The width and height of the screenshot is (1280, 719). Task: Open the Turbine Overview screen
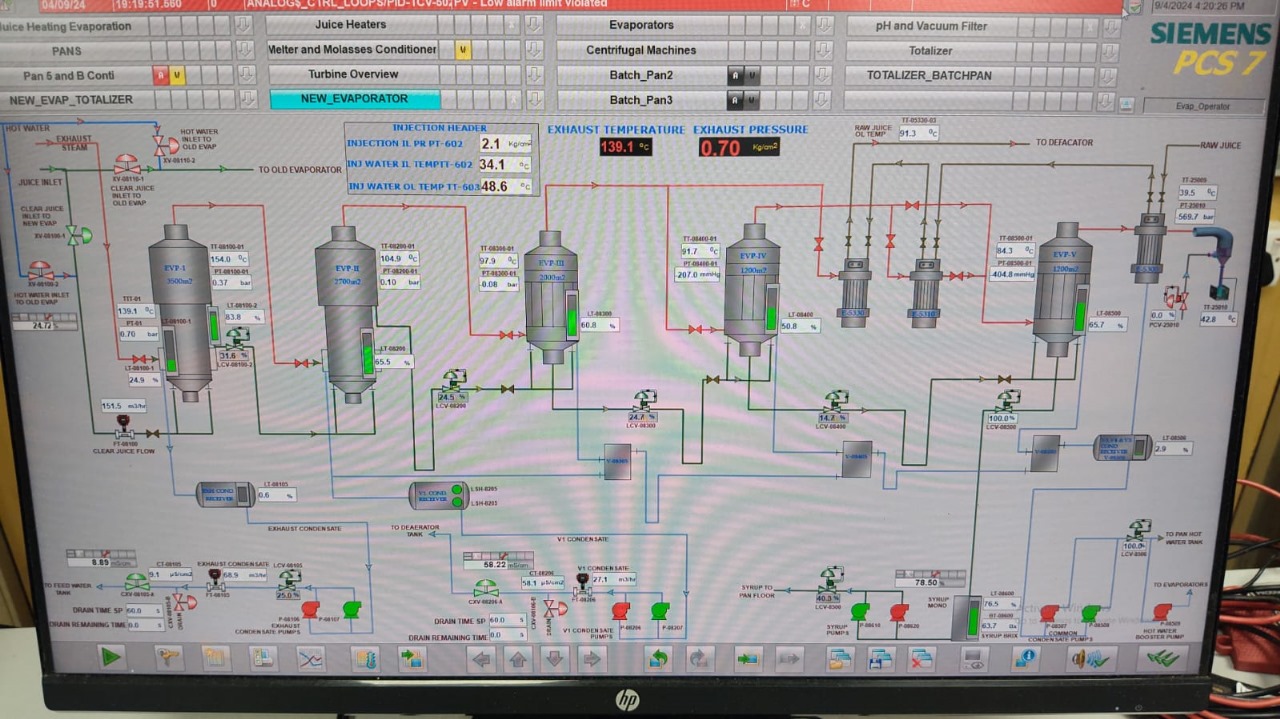pyautogui.click(x=353, y=74)
